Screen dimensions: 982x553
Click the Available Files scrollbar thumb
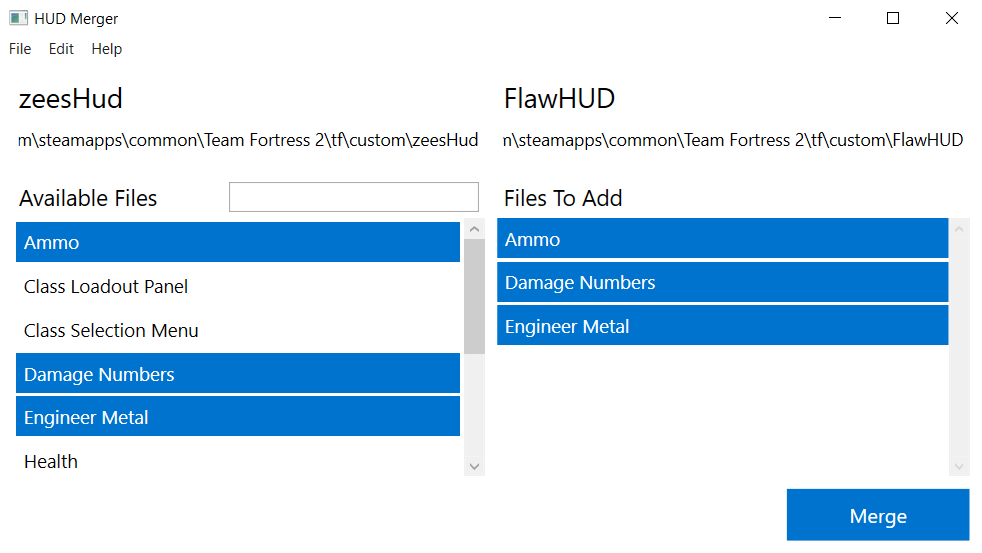click(x=474, y=296)
